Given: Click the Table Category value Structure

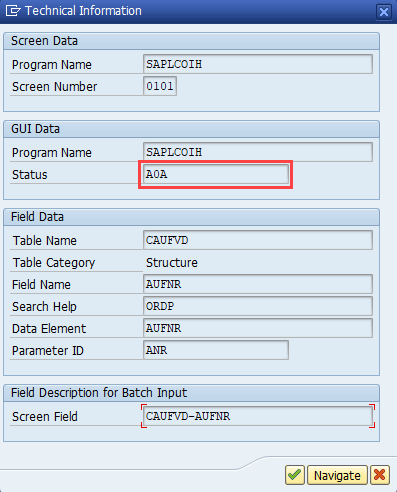Looking at the screenshot, I should click(172, 263).
